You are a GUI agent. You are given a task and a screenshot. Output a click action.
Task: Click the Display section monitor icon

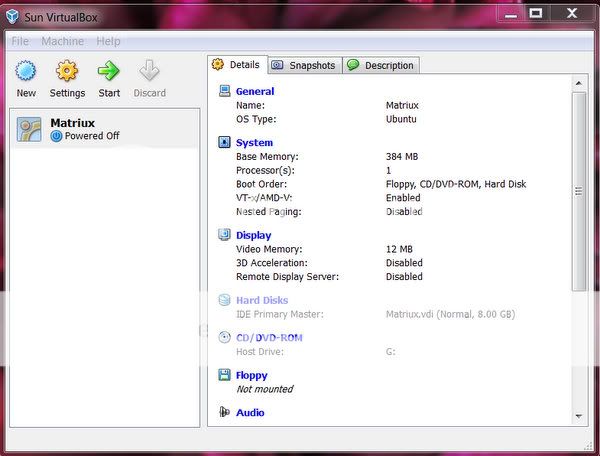224,235
